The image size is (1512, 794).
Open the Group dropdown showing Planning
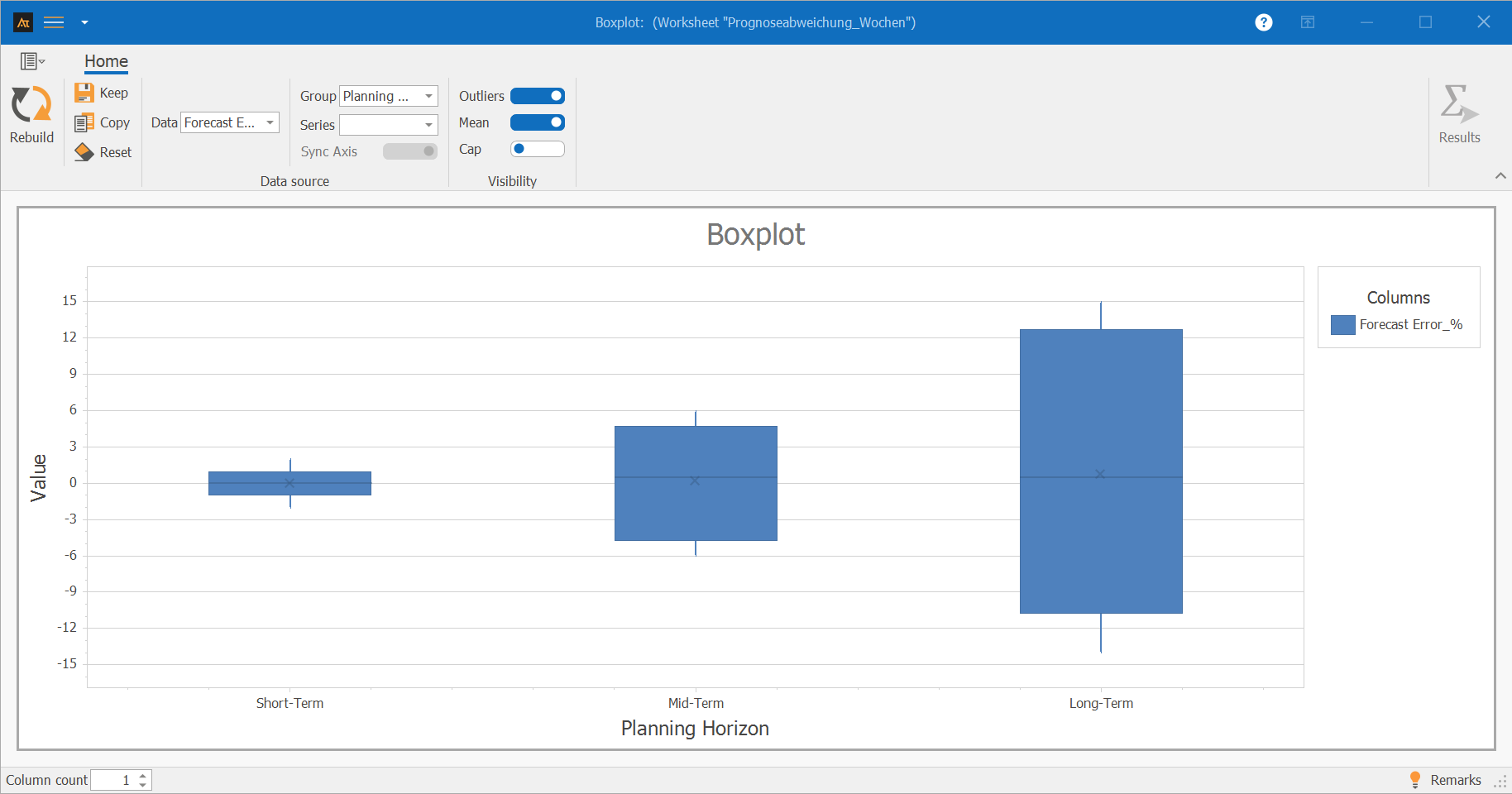pyautogui.click(x=389, y=96)
